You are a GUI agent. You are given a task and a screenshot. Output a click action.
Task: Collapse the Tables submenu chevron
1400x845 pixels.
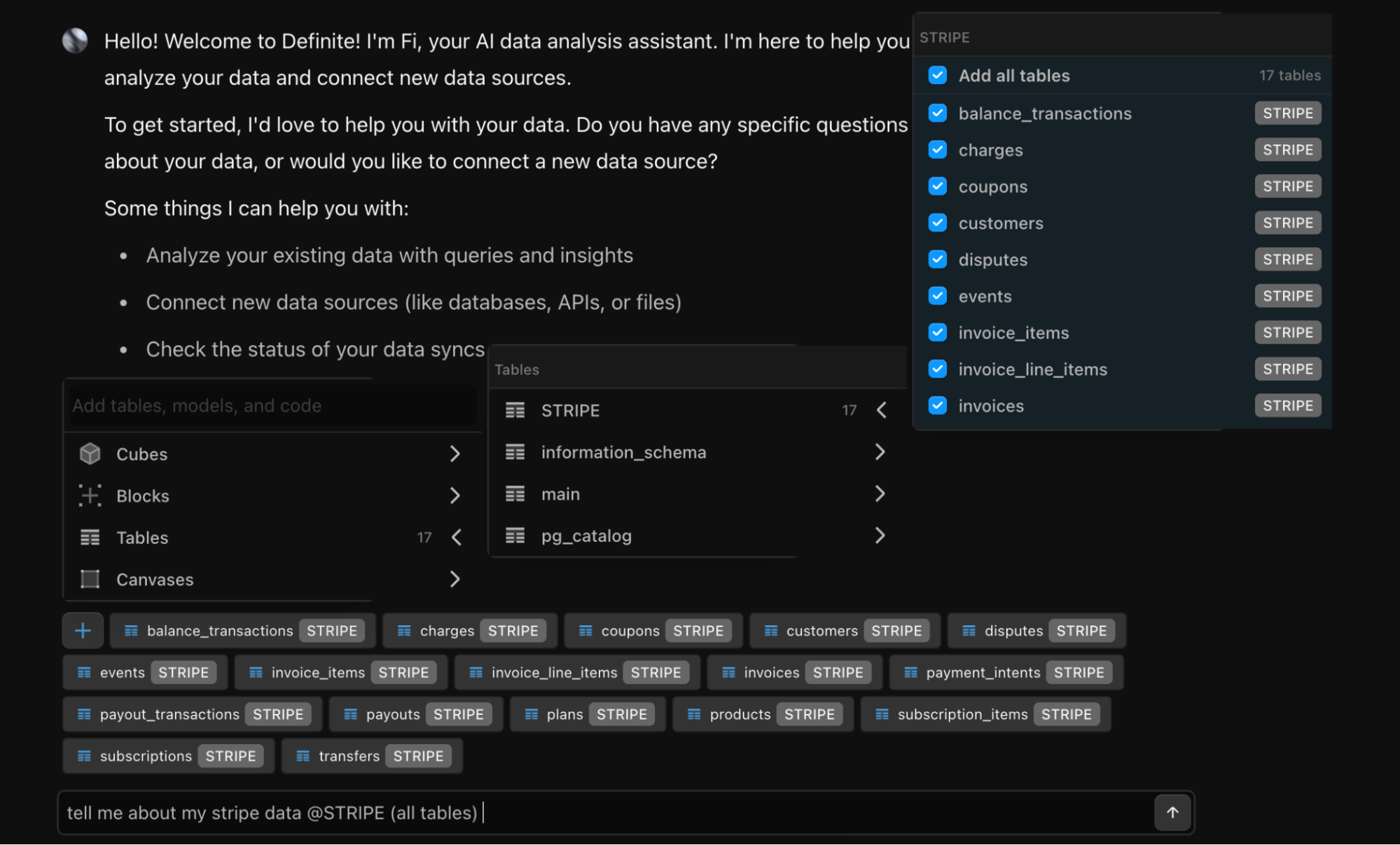[x=457, y=538]
